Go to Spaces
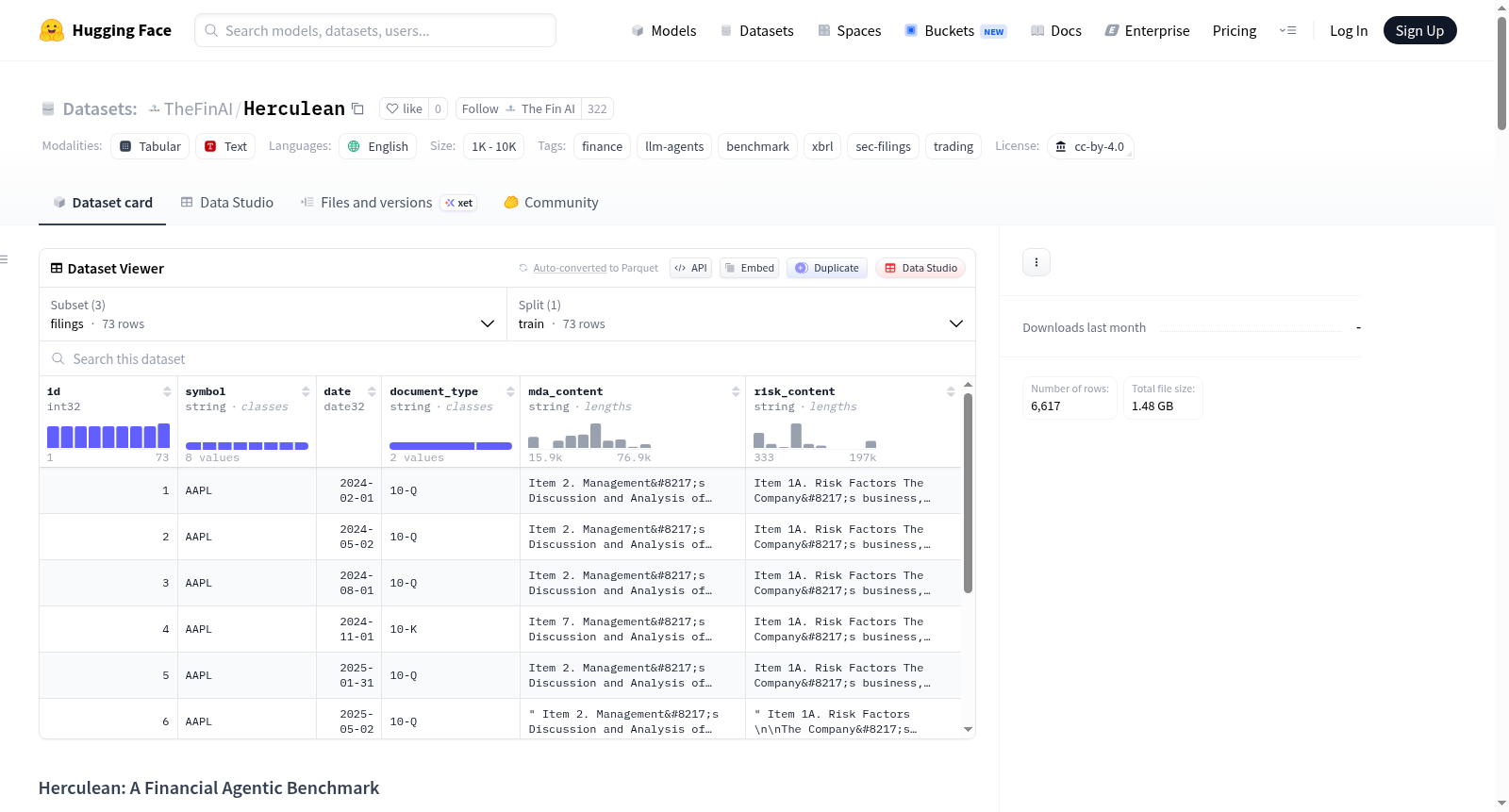 [850, 30]
